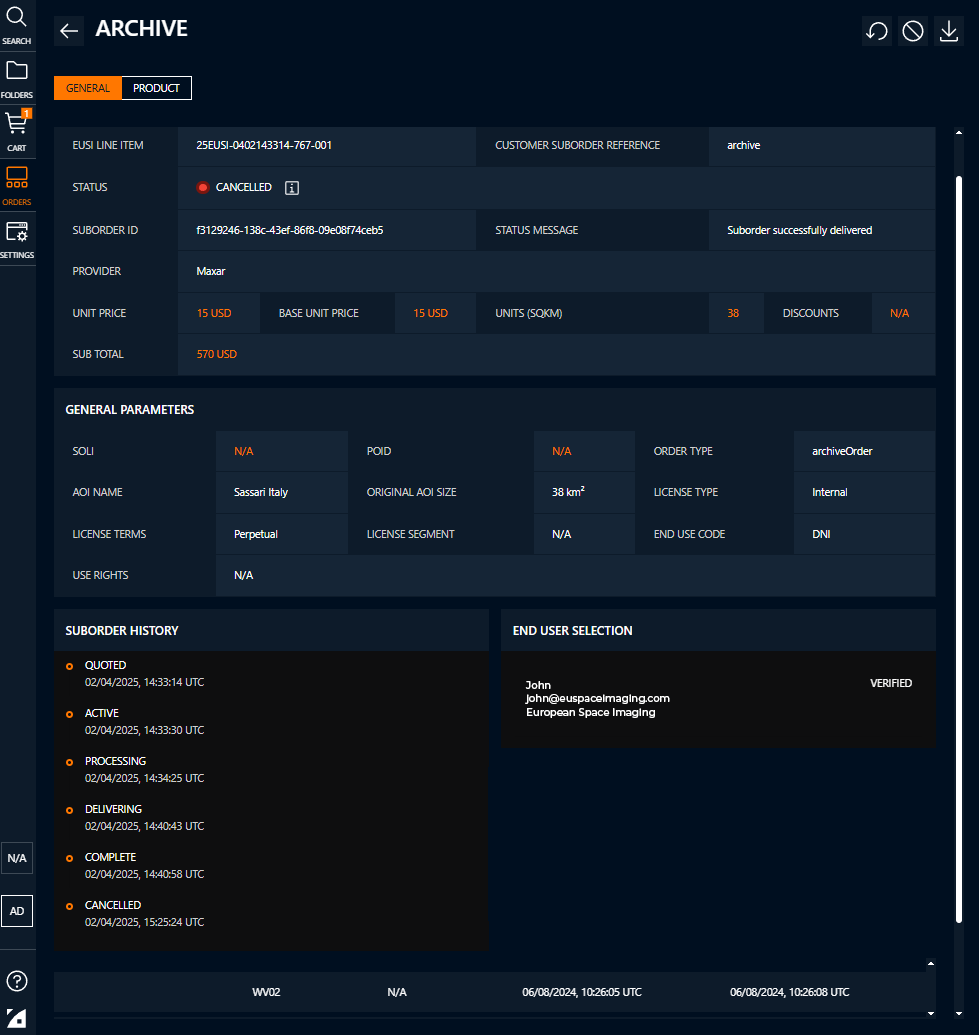Open the Folders sidebar icon

(x=17, y=79)
